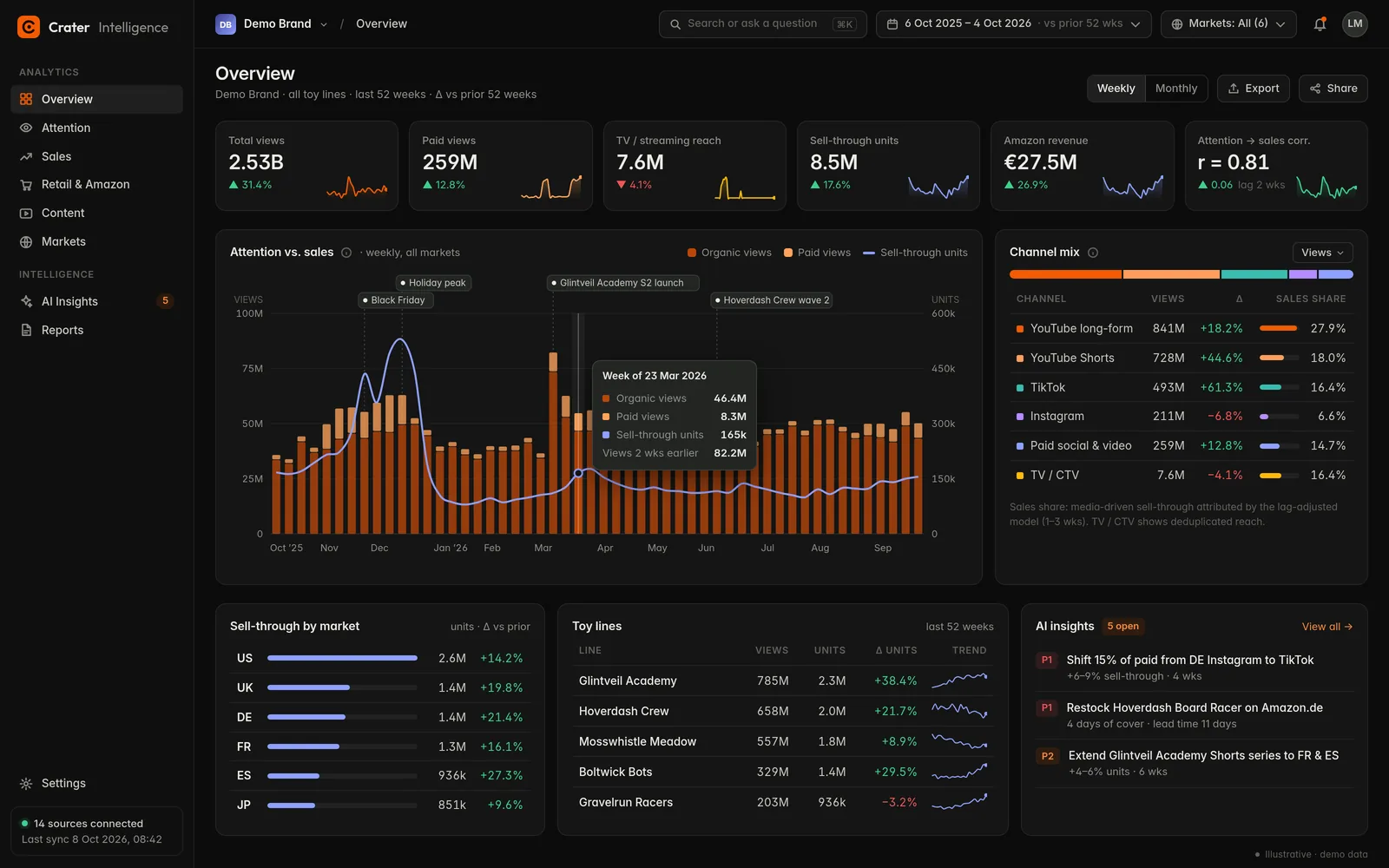Open the Overview breadcrumb link

pyautogui.click(x=381, y=24)
